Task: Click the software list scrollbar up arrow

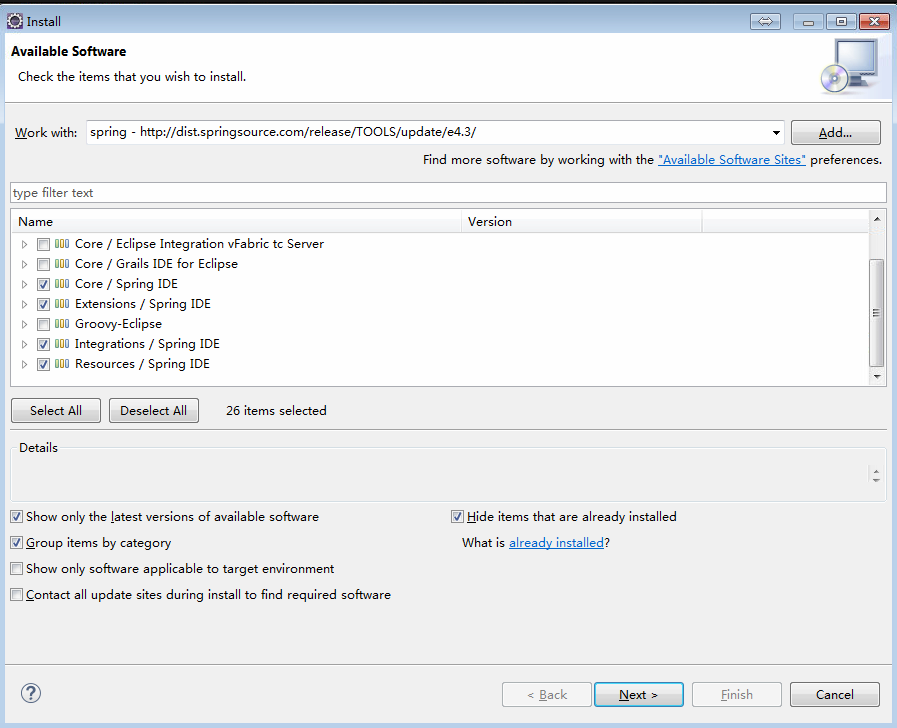Action: [x=876, y=219]
